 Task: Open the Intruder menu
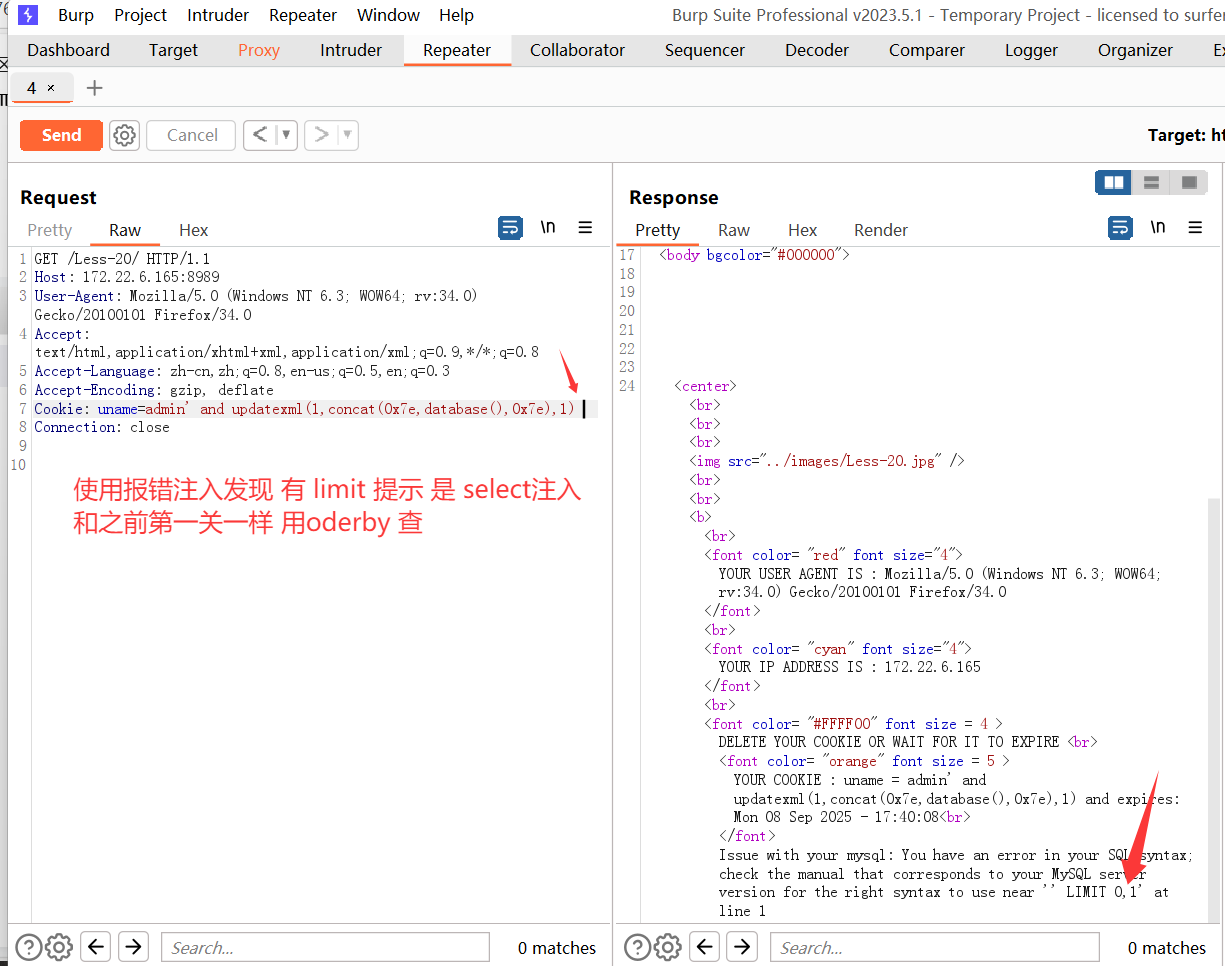click(x=219, y=15)
